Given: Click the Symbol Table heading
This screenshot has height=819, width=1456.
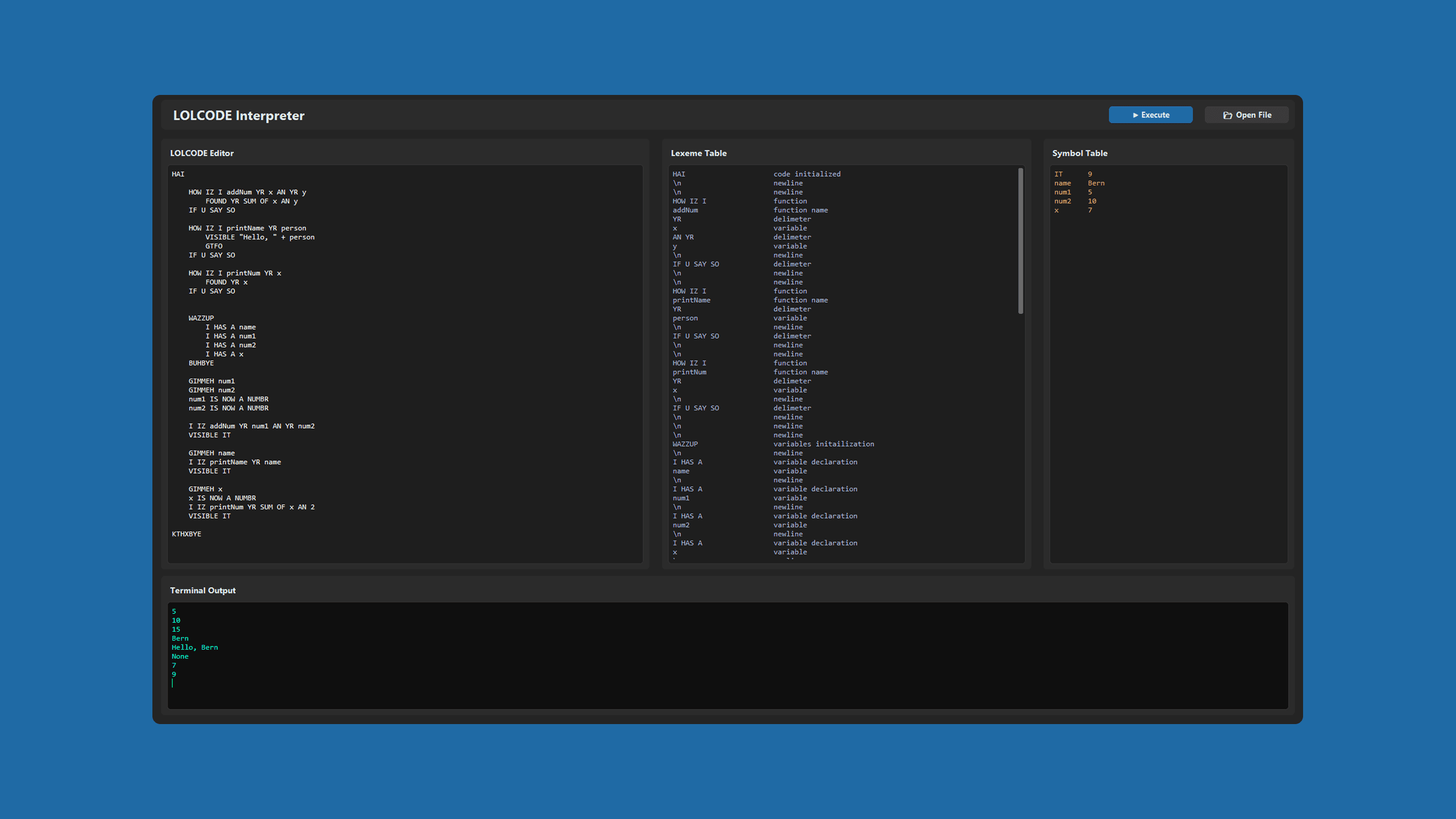Looking at the screenshot, I should [x=1079, y=153].
